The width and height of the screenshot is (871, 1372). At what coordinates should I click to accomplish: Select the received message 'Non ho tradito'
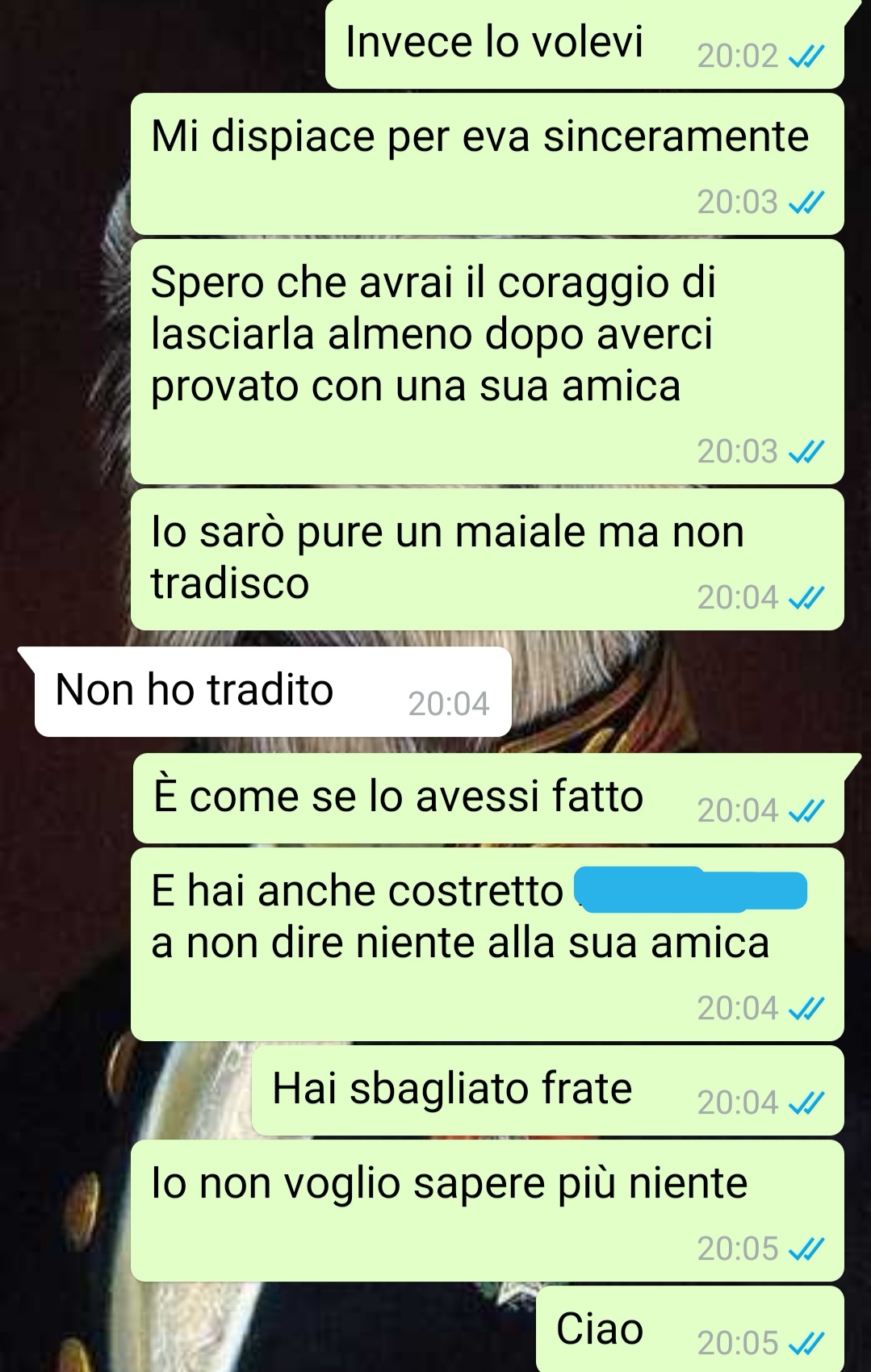[x=273, y=692]
